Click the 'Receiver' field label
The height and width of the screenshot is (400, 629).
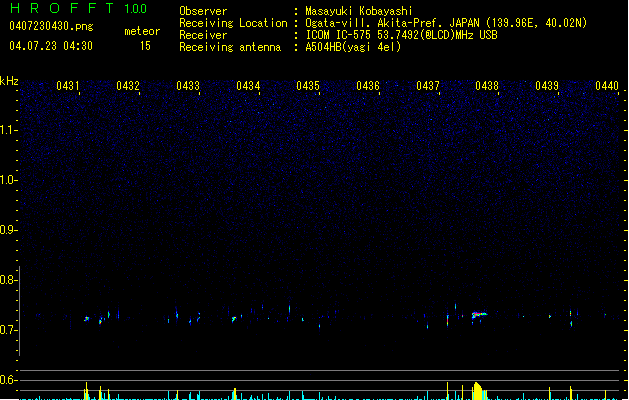(203, 35)
